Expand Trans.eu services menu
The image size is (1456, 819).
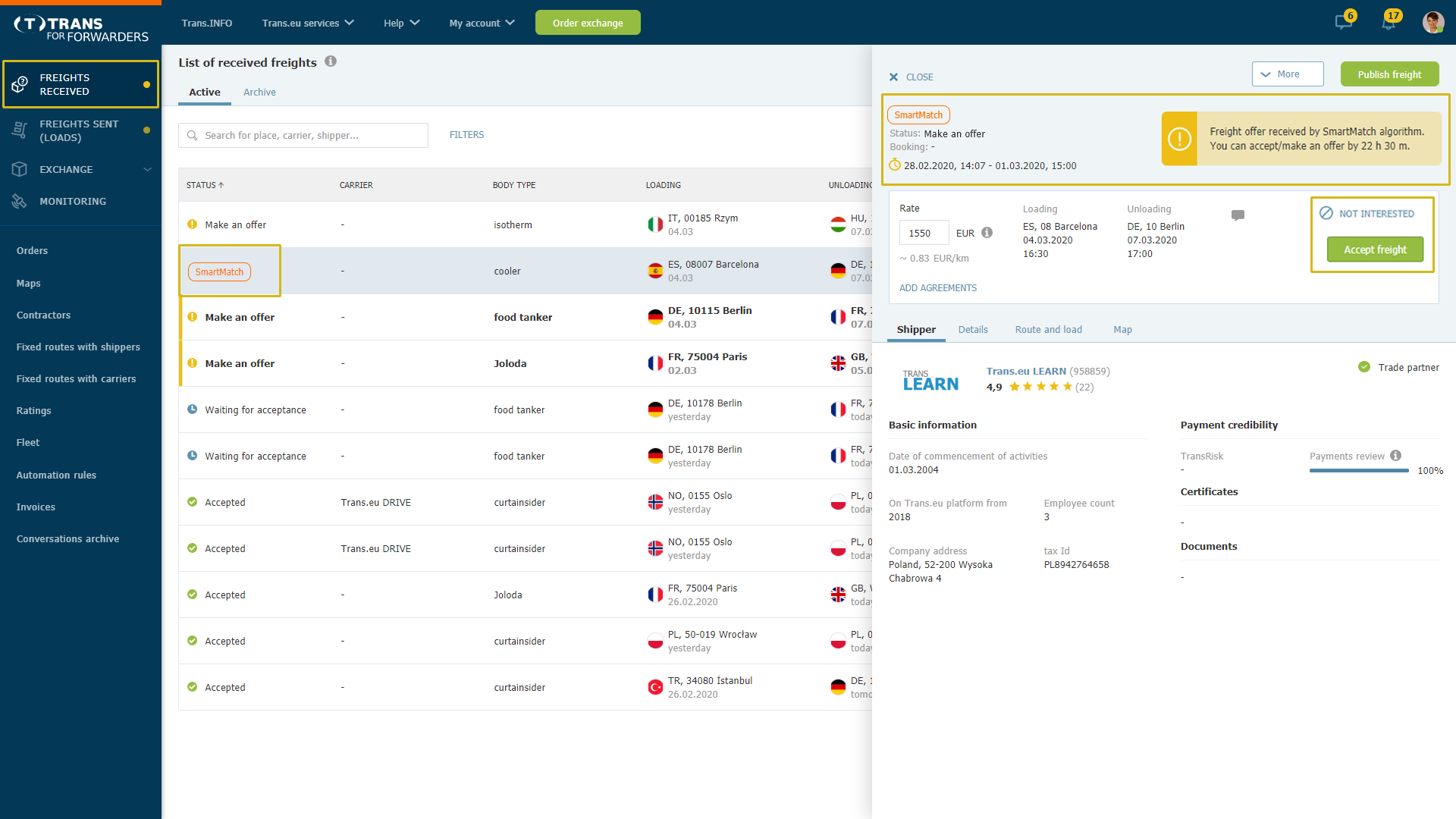click(x=308, y=23)
